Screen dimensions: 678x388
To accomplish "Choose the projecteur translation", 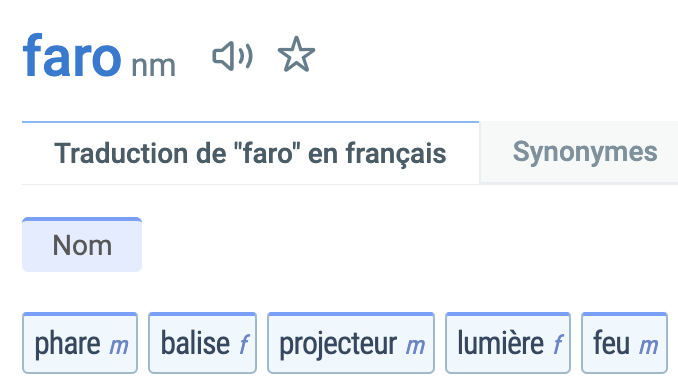I will tap(351, 343).
